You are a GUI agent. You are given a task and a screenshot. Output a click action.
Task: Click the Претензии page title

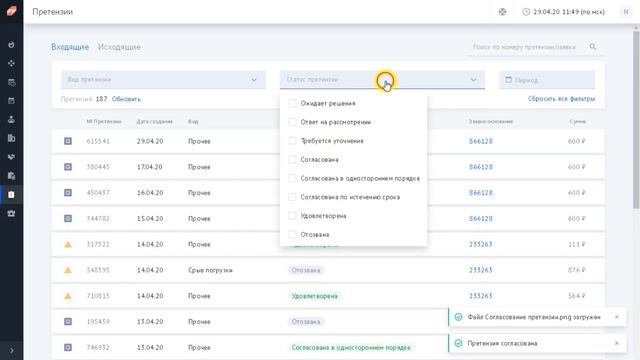tap(53, 12)
